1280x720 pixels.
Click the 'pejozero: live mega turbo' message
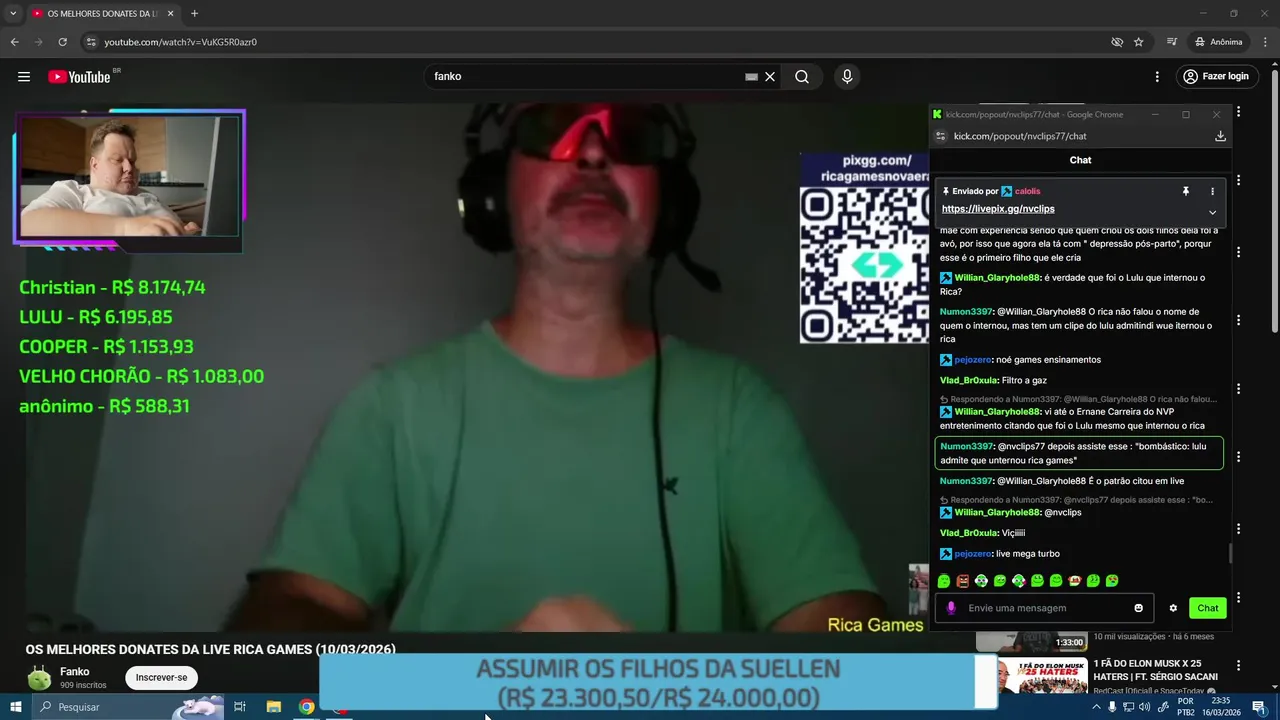tap(999, 554)
